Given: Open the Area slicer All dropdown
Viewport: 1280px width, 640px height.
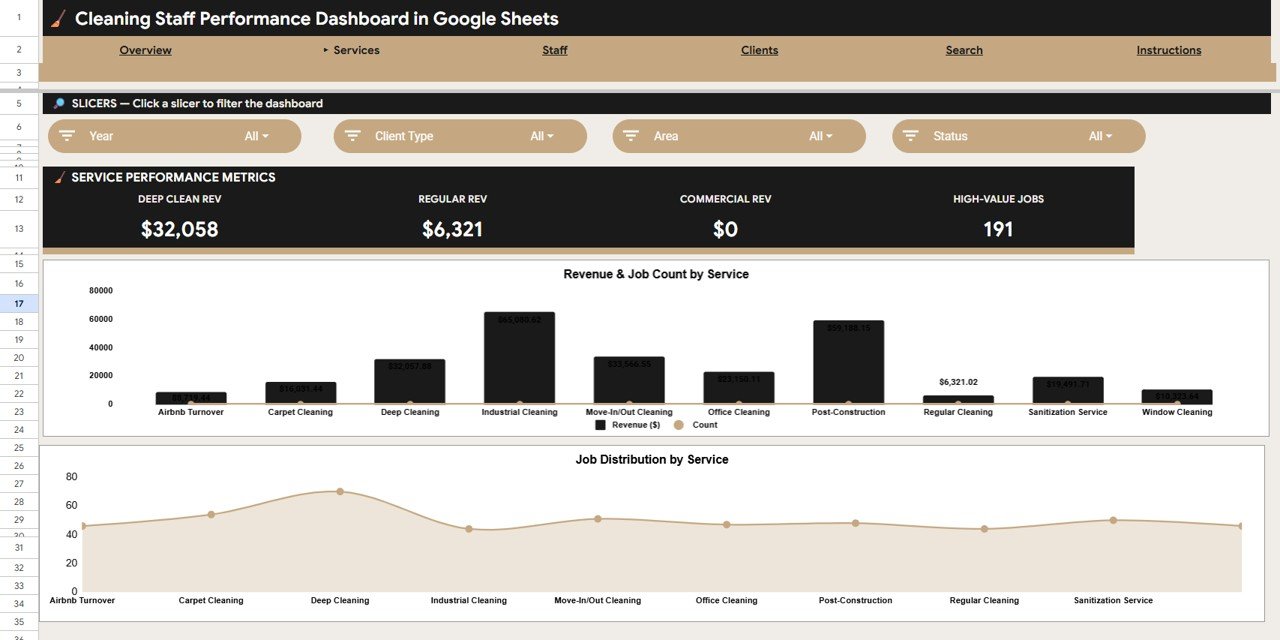Looking at the screenshot, I should (x=821, y=136).
